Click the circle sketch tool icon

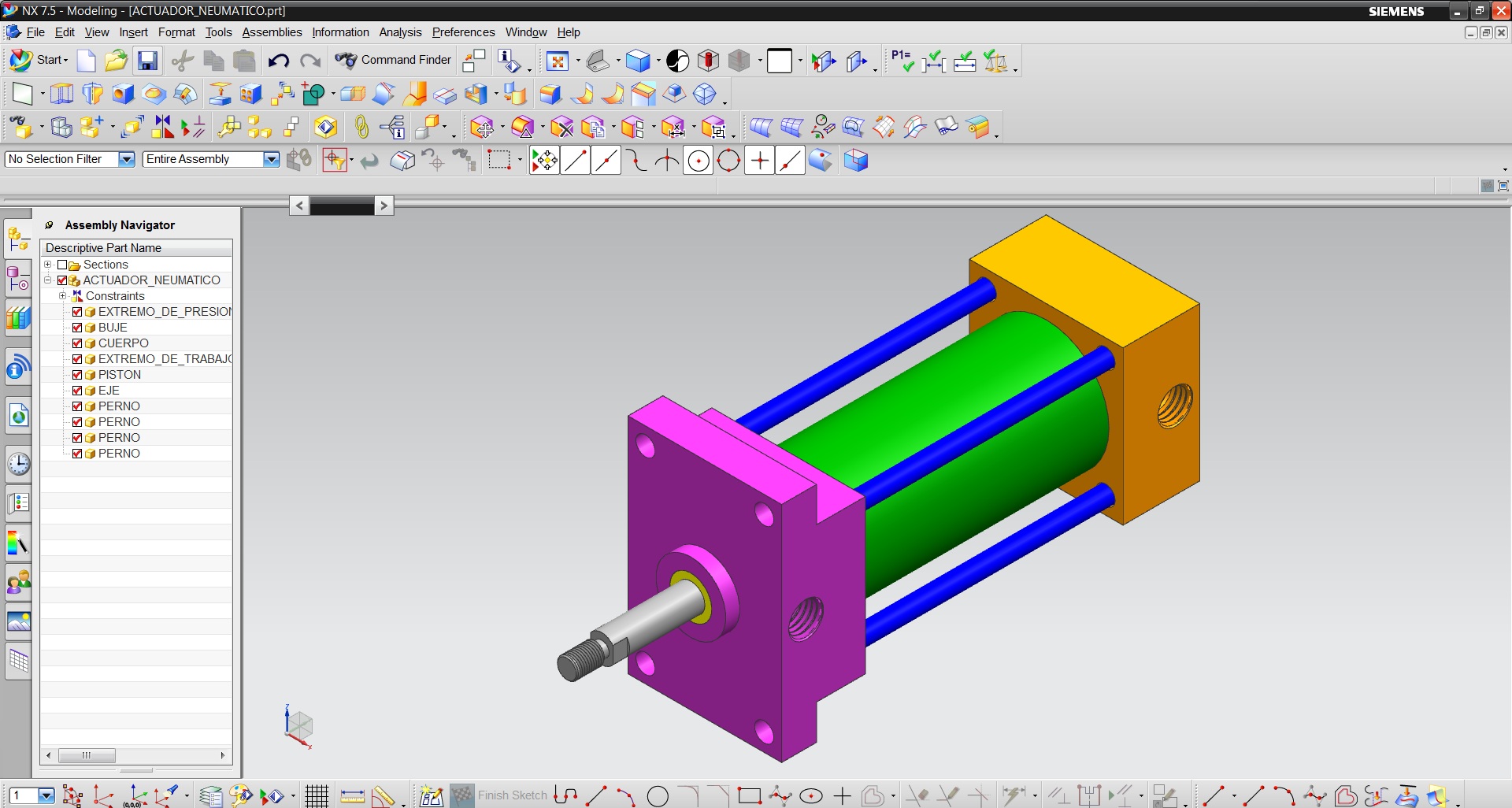[658, 796]
